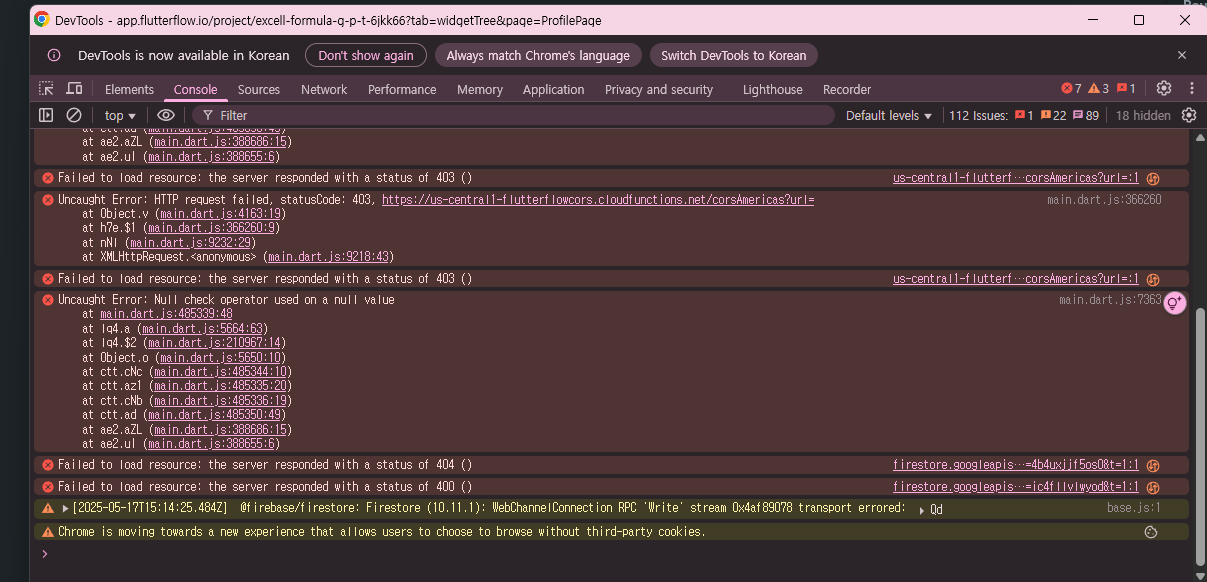Select the inspect element picker icon
The height and width of the screenshot is (582, 1207).
click(46, 89)
